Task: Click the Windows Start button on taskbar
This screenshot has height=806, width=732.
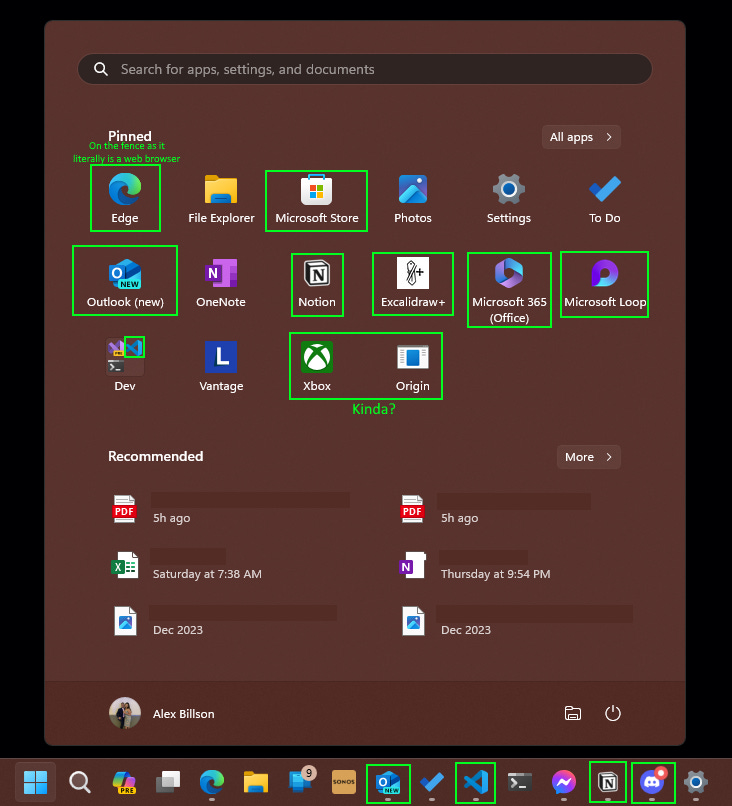Action: (35, 782)
